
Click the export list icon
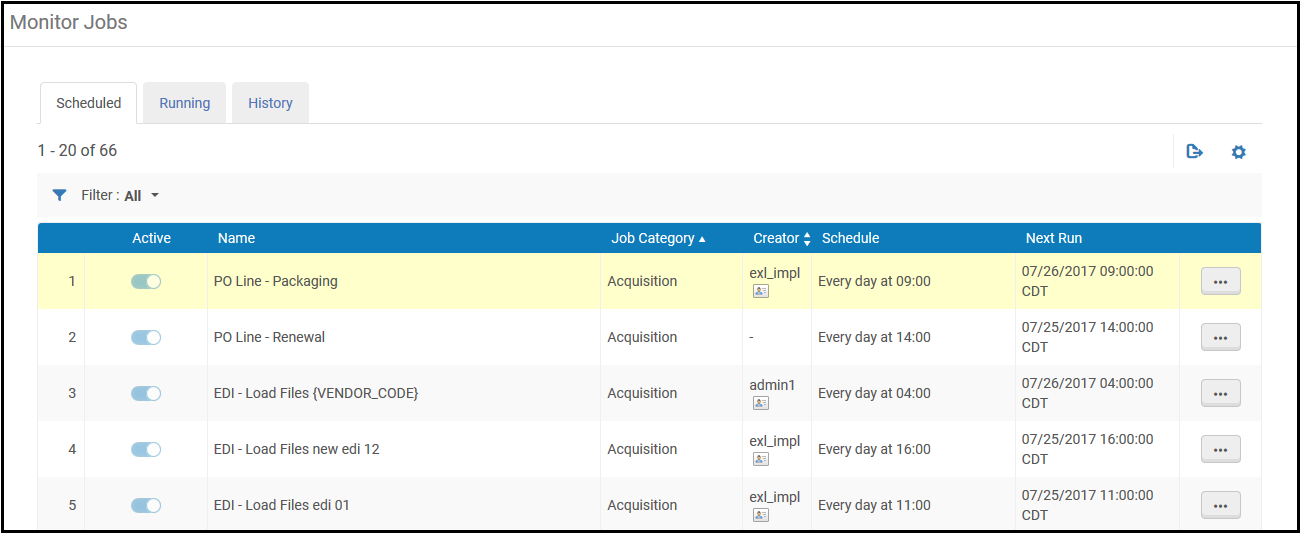[1194, 152]
